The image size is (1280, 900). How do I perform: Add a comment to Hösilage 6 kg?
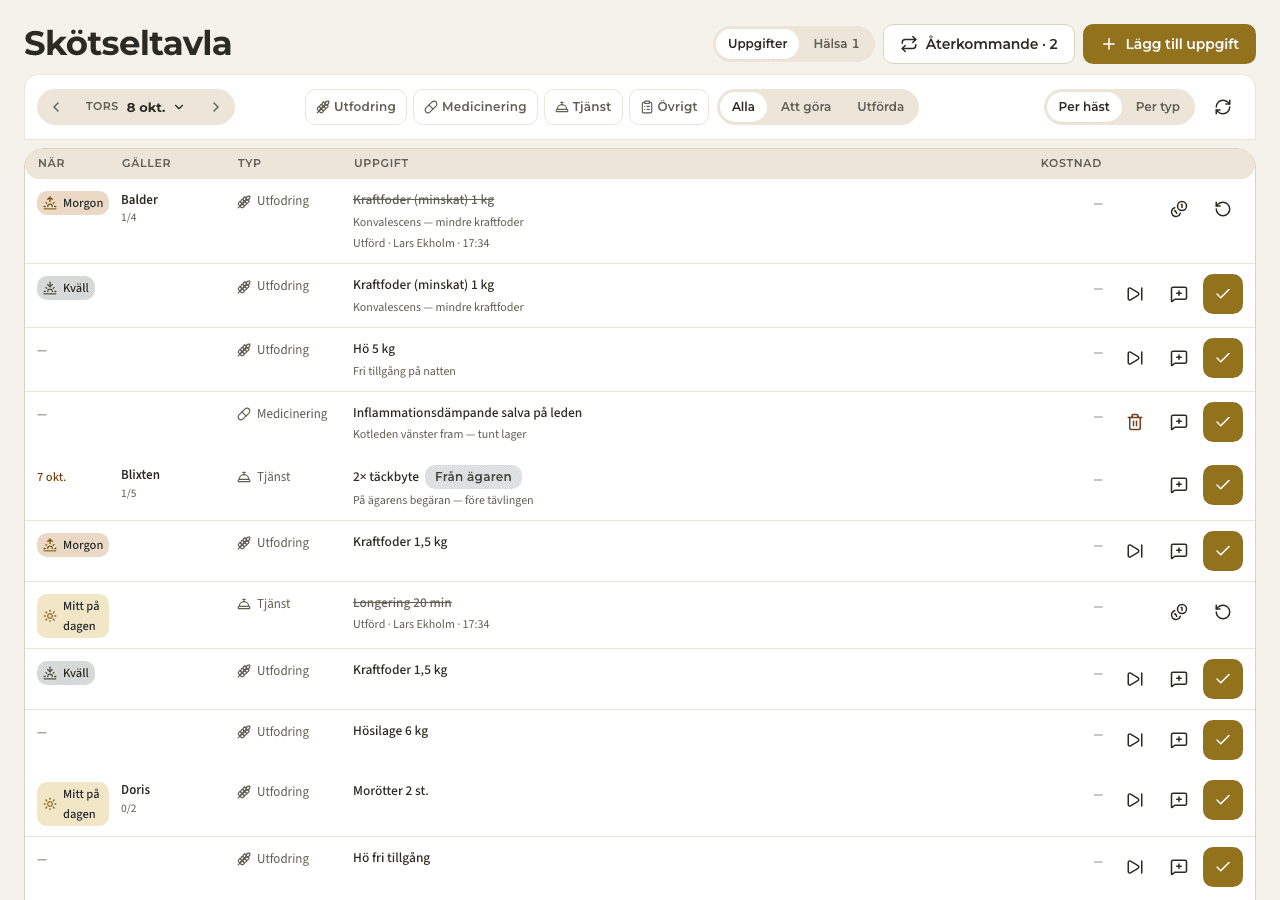click(1179, 740)
